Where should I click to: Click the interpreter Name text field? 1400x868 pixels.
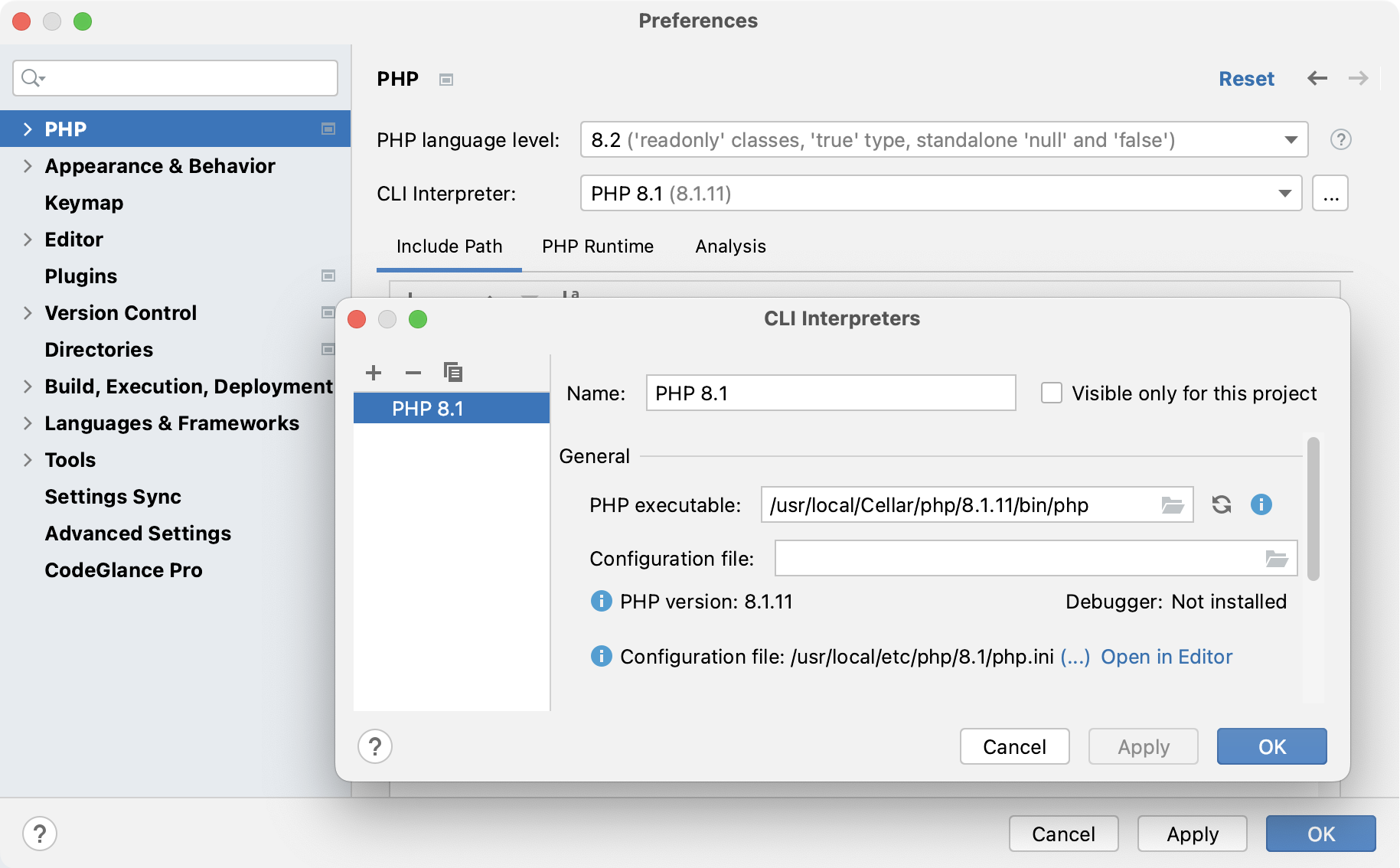[831, 393]
